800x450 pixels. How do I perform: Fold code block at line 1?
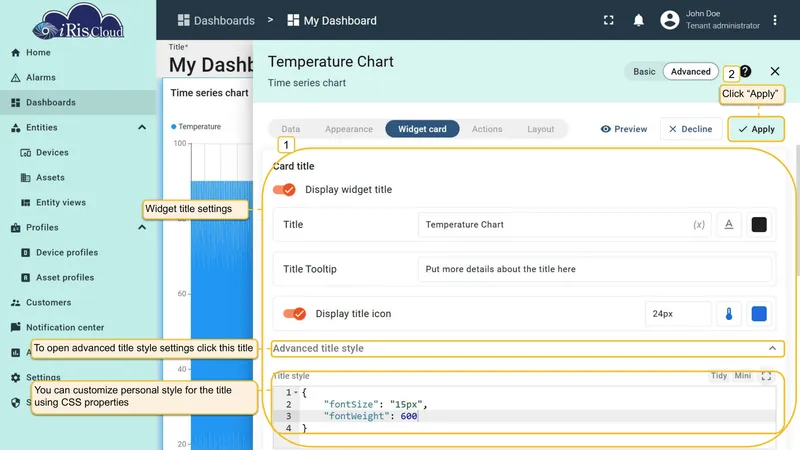[x=296, y=392]
